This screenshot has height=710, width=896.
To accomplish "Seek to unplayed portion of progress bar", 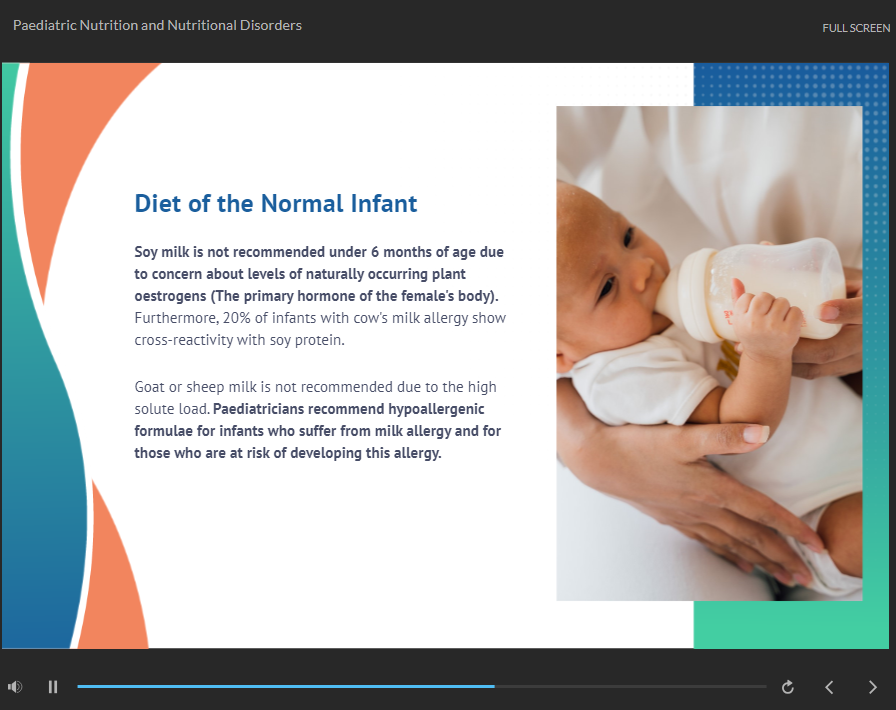I will (630, 687).
